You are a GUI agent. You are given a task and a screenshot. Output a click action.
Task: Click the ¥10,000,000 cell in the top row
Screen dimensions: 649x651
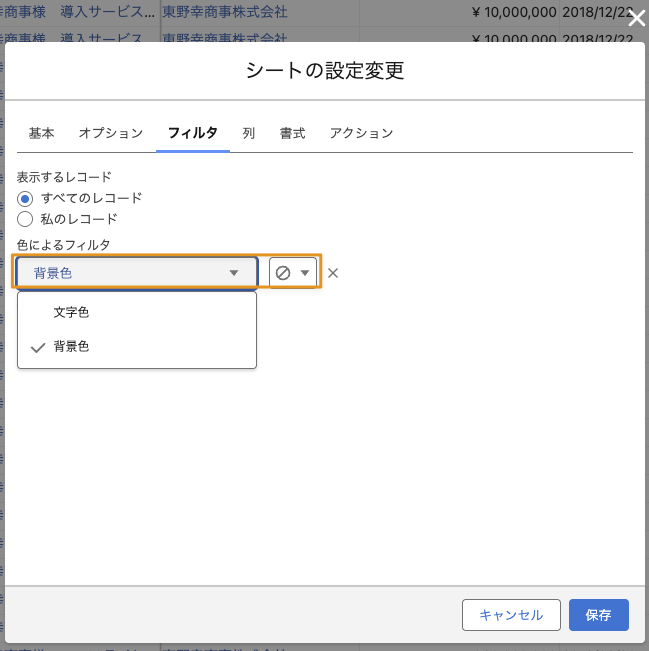coord(507,13)
